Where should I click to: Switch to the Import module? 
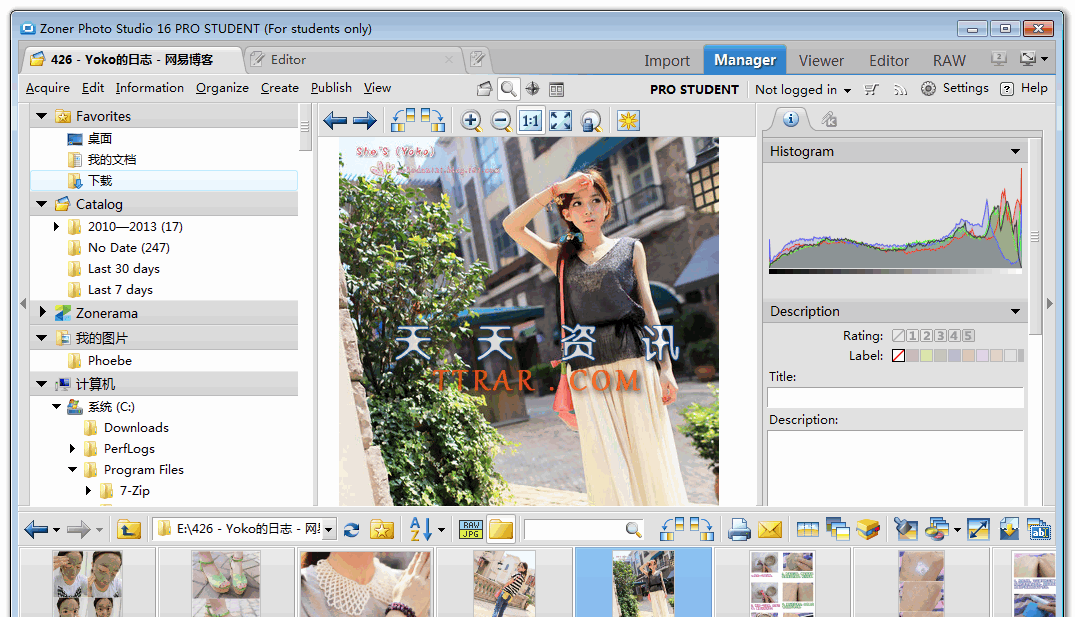[x=666, y=61]
